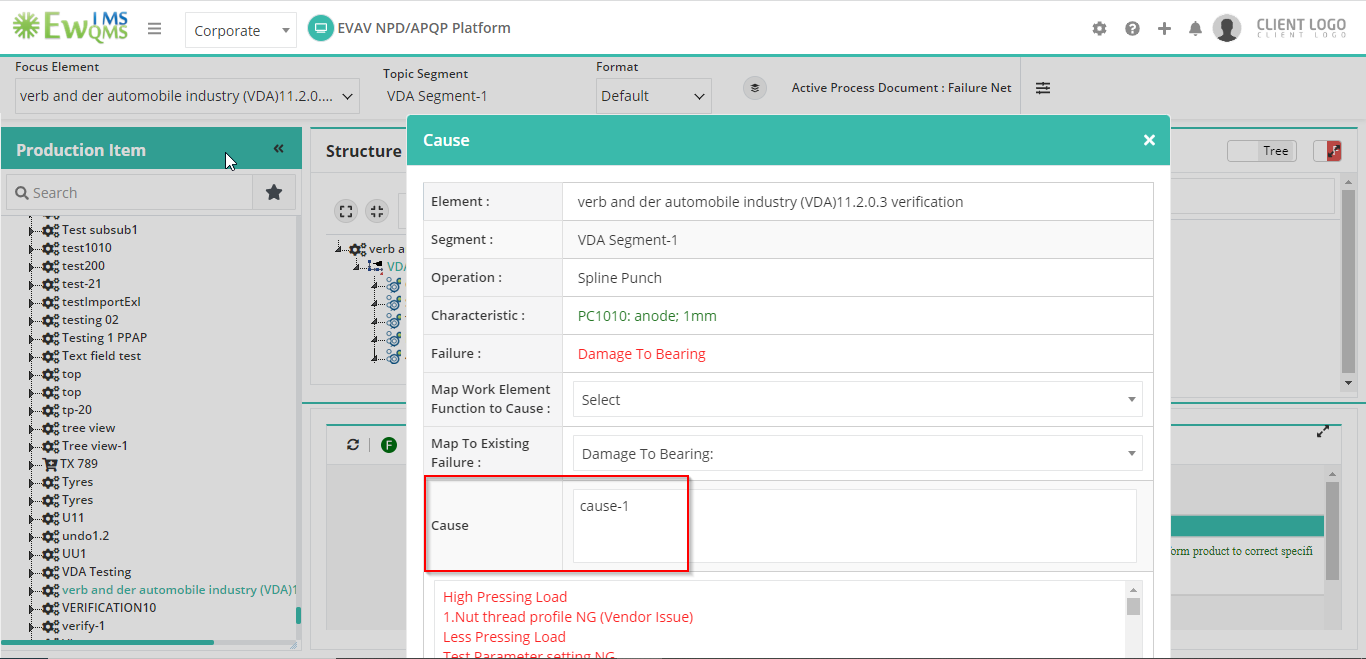Open notifications bell icon
The width and height of the screenshot is (1366, 659).
[1195, 29]
